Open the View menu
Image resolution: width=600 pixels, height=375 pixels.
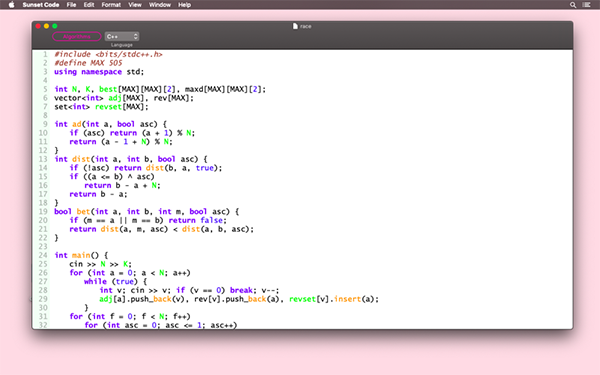[135, 5]
